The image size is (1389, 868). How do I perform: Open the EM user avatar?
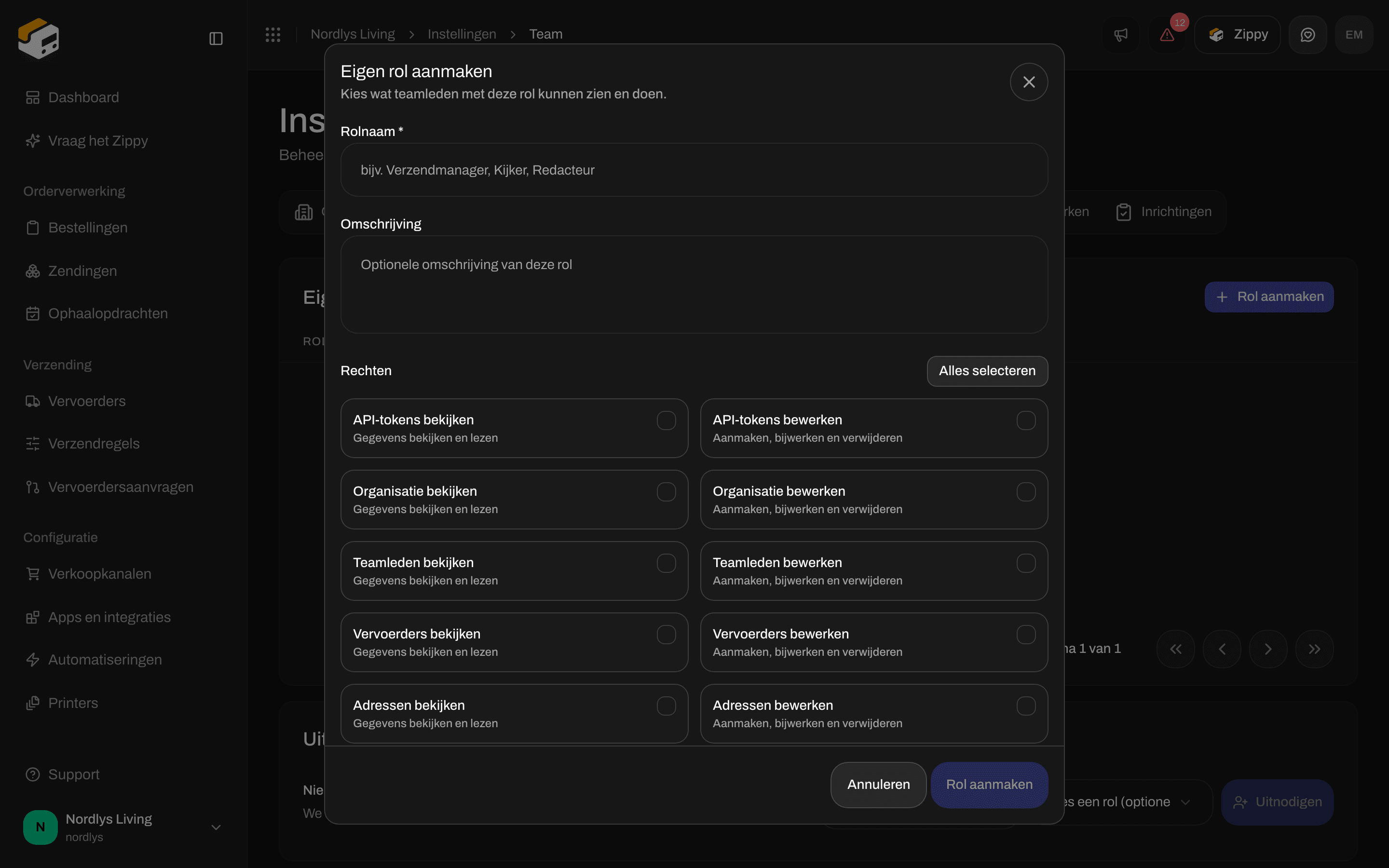point(1354,35)
